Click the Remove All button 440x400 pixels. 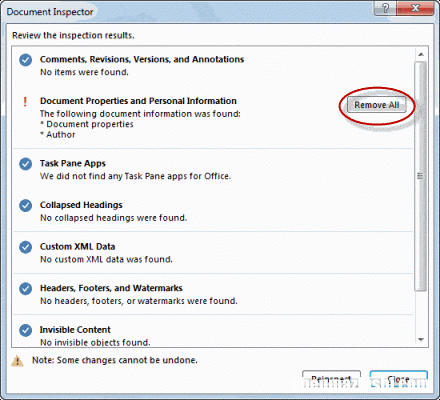(377, 105)
